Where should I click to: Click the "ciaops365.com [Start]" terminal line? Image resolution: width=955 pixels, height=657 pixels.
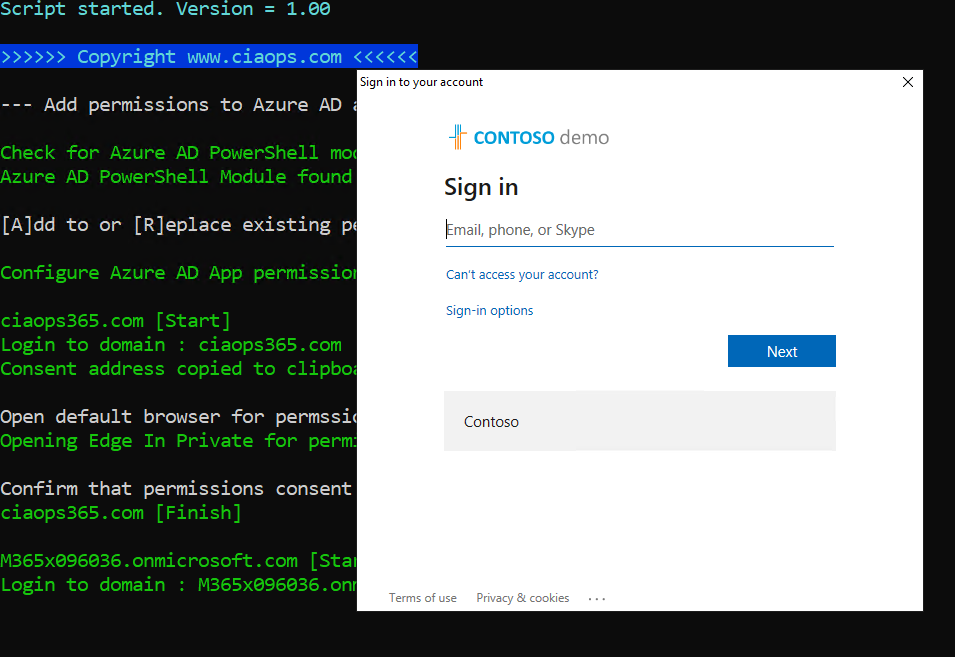pyautogui.click(x=115, y=321)
